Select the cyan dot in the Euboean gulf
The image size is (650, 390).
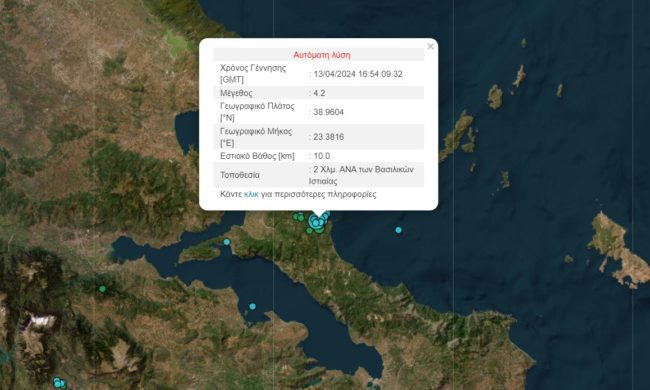click(x=252, y=307)
